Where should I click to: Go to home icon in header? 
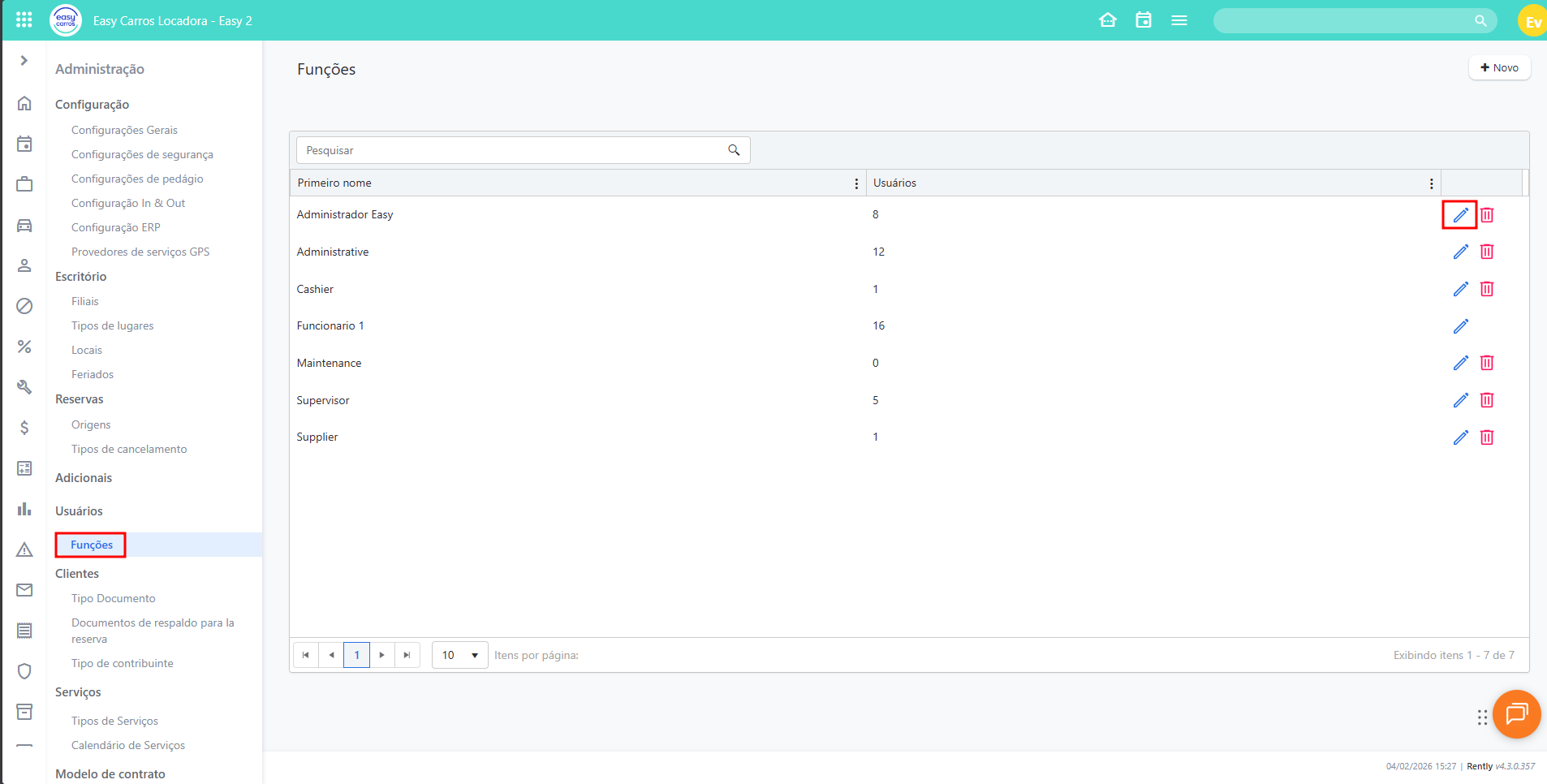tap(1107, 20)
